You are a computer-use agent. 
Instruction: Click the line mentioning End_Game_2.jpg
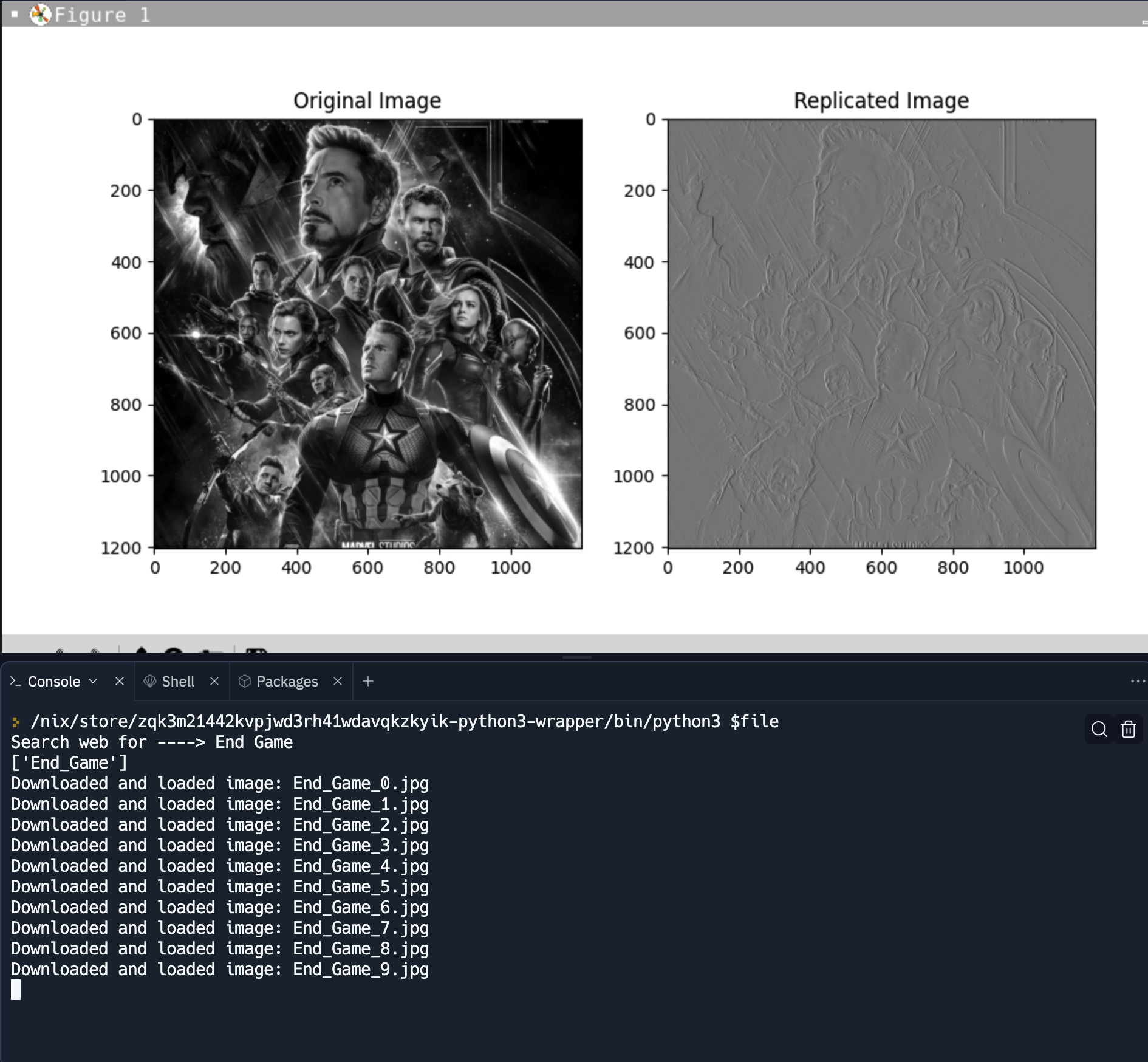click(220, 824)
